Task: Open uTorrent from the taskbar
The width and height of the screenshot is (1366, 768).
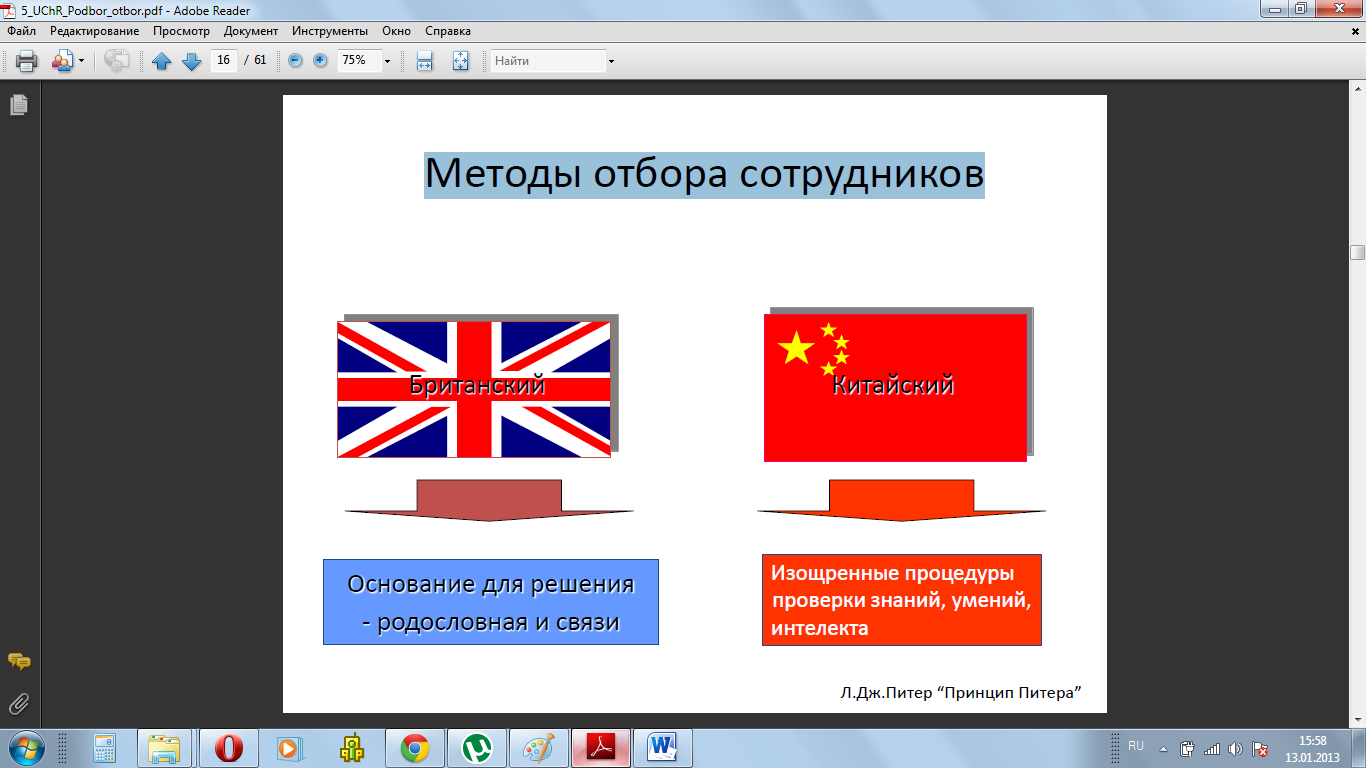Action: point(477,748)
